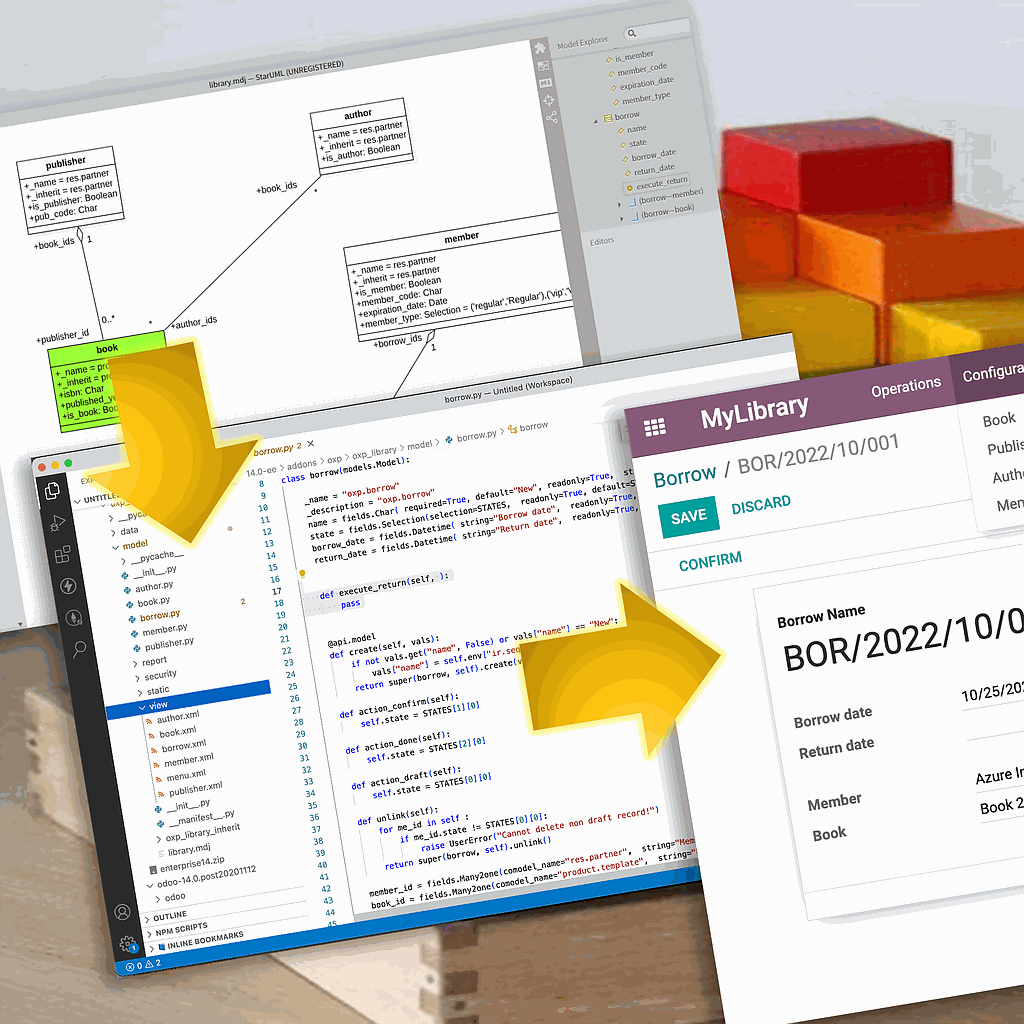The height and width of the screenshot is (1024, 1024).
Task: Click the lightning bolt icon in activity bar
Action: click(x=68, y=586)
